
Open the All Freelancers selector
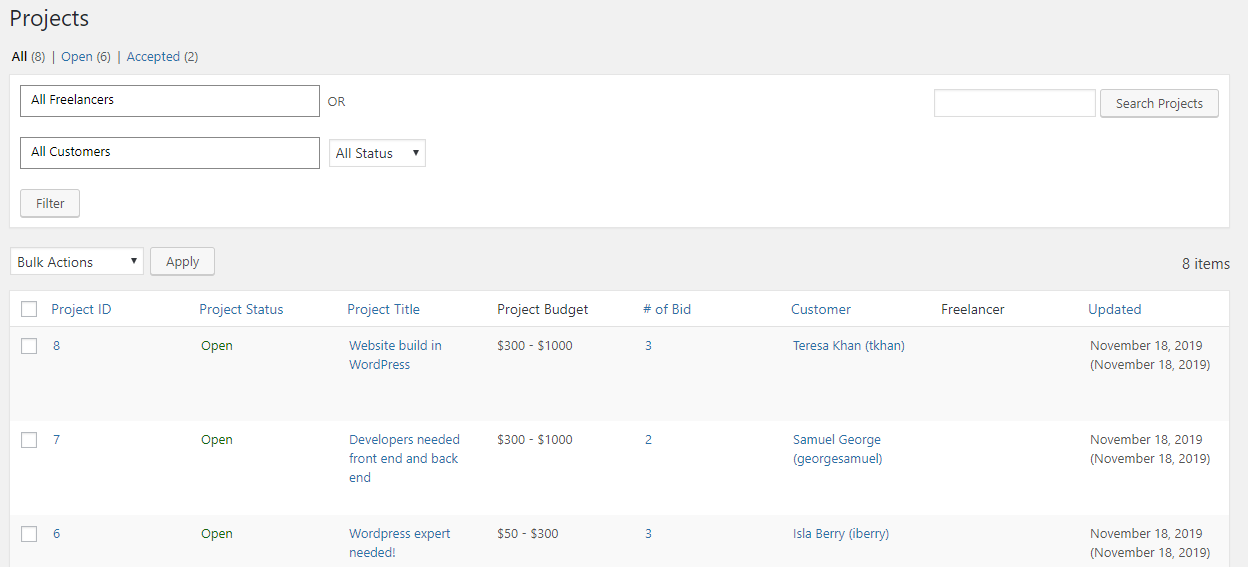click(170, 101)
